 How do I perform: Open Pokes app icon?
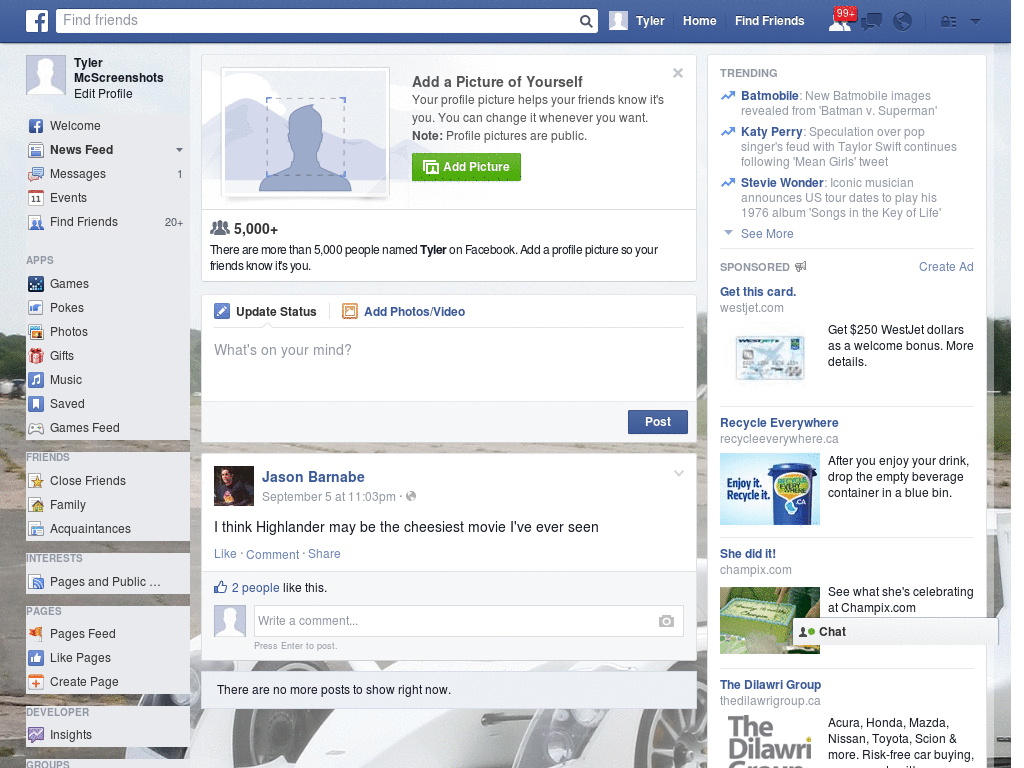(36, 308)
